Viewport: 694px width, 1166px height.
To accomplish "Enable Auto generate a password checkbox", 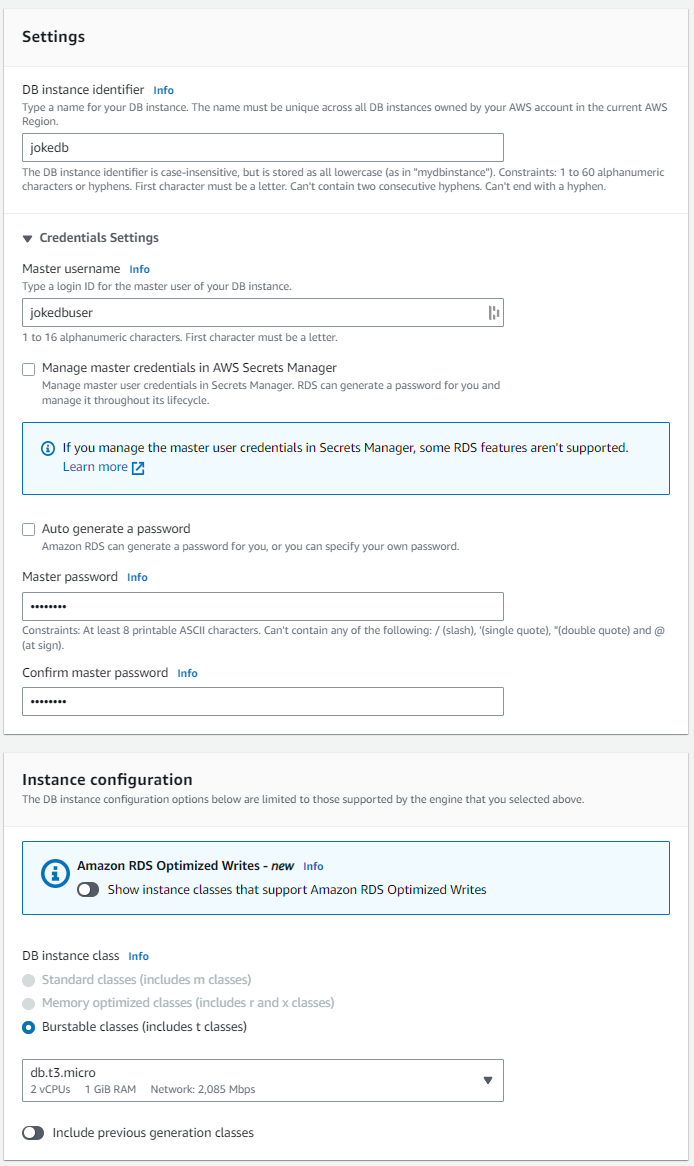I will click(29, 529).
